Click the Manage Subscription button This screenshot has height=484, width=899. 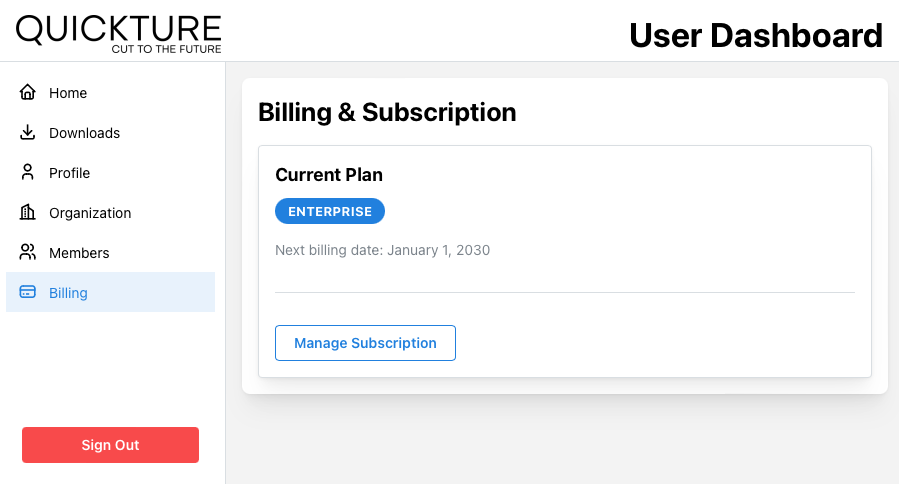[x=365, y=343]
